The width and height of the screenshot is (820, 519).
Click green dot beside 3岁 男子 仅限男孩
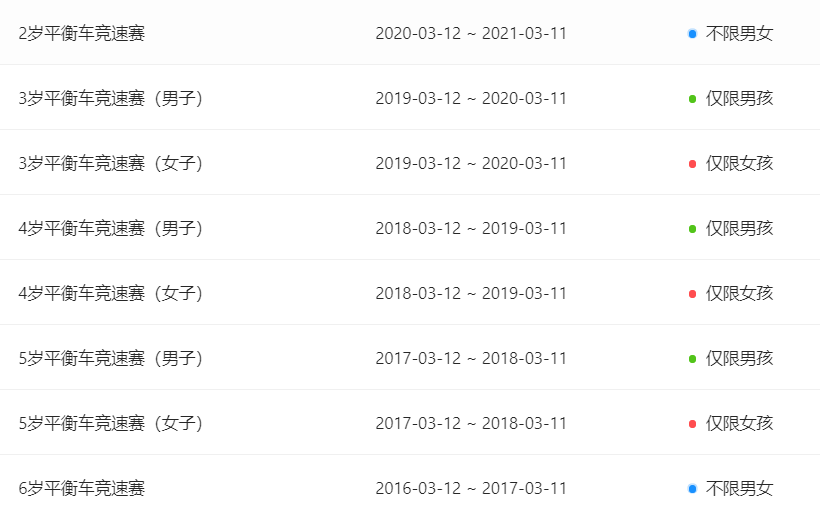692,99
